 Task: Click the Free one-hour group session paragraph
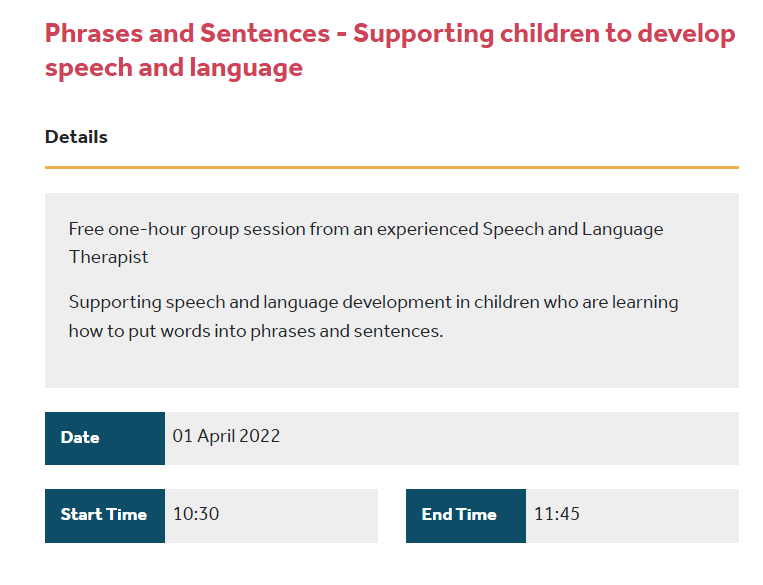(x=366, y=243)
